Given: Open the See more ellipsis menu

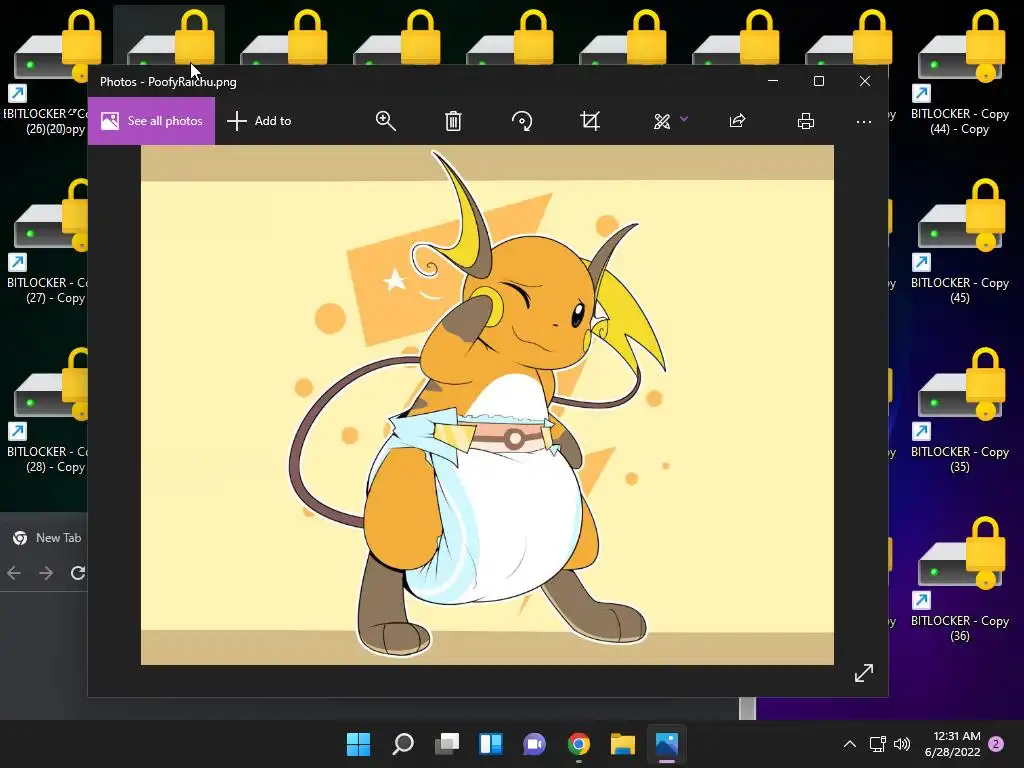Looking at the screenshot, I should pos(863,121).
